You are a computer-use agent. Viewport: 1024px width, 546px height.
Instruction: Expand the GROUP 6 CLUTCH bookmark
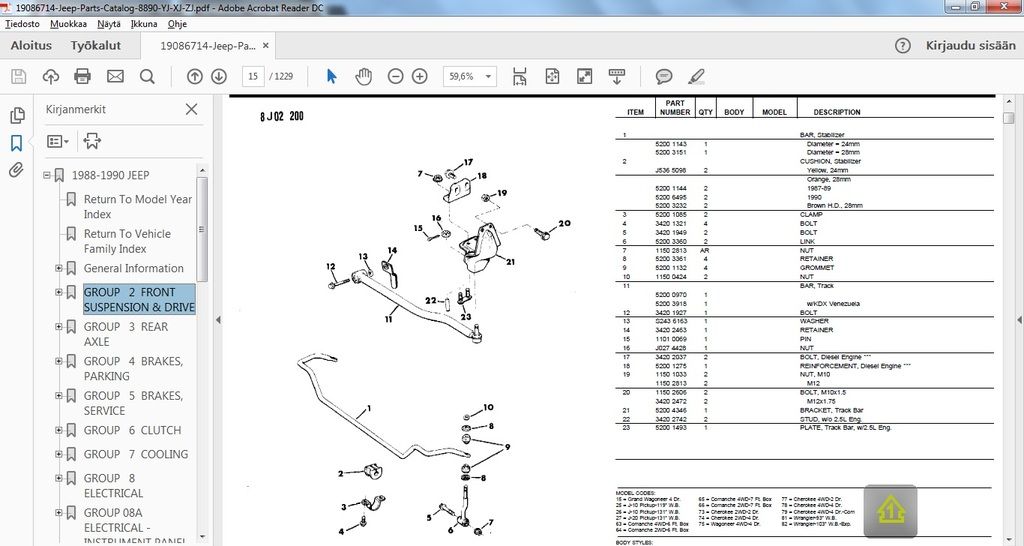click(59, 430)
